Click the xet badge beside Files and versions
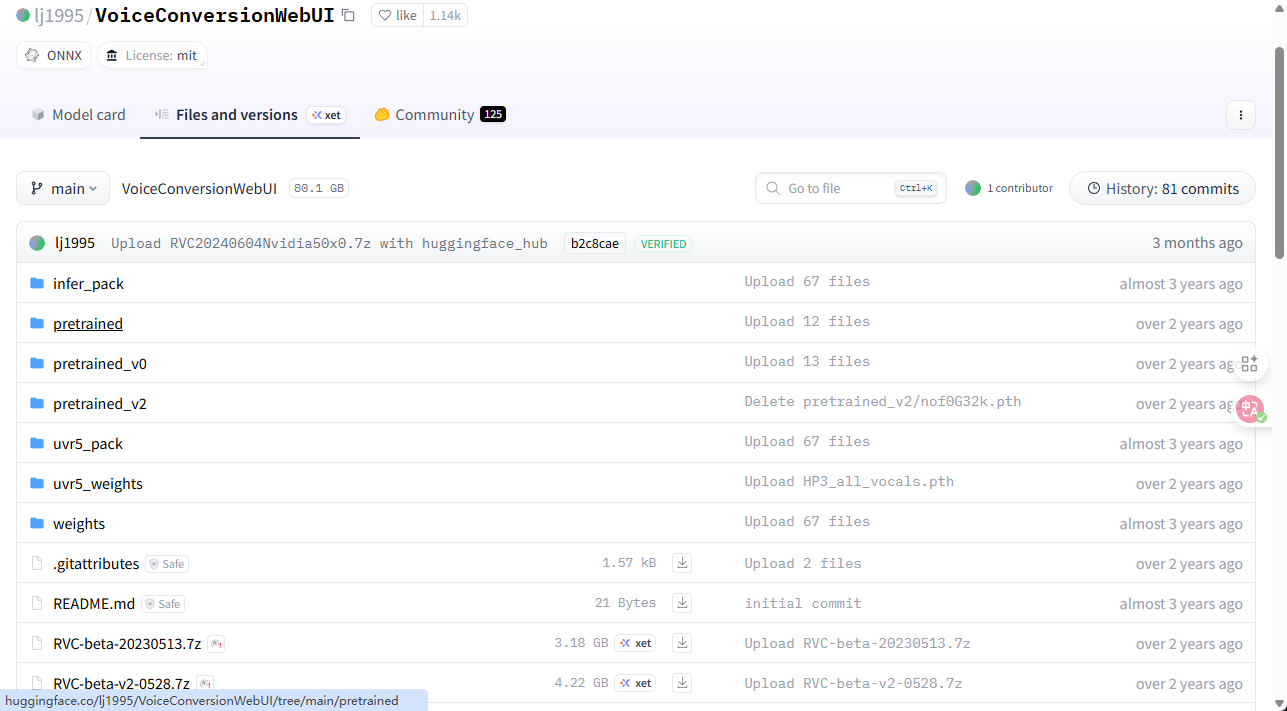This screenshot has height=711, width=1287. [x=326, y=115]
